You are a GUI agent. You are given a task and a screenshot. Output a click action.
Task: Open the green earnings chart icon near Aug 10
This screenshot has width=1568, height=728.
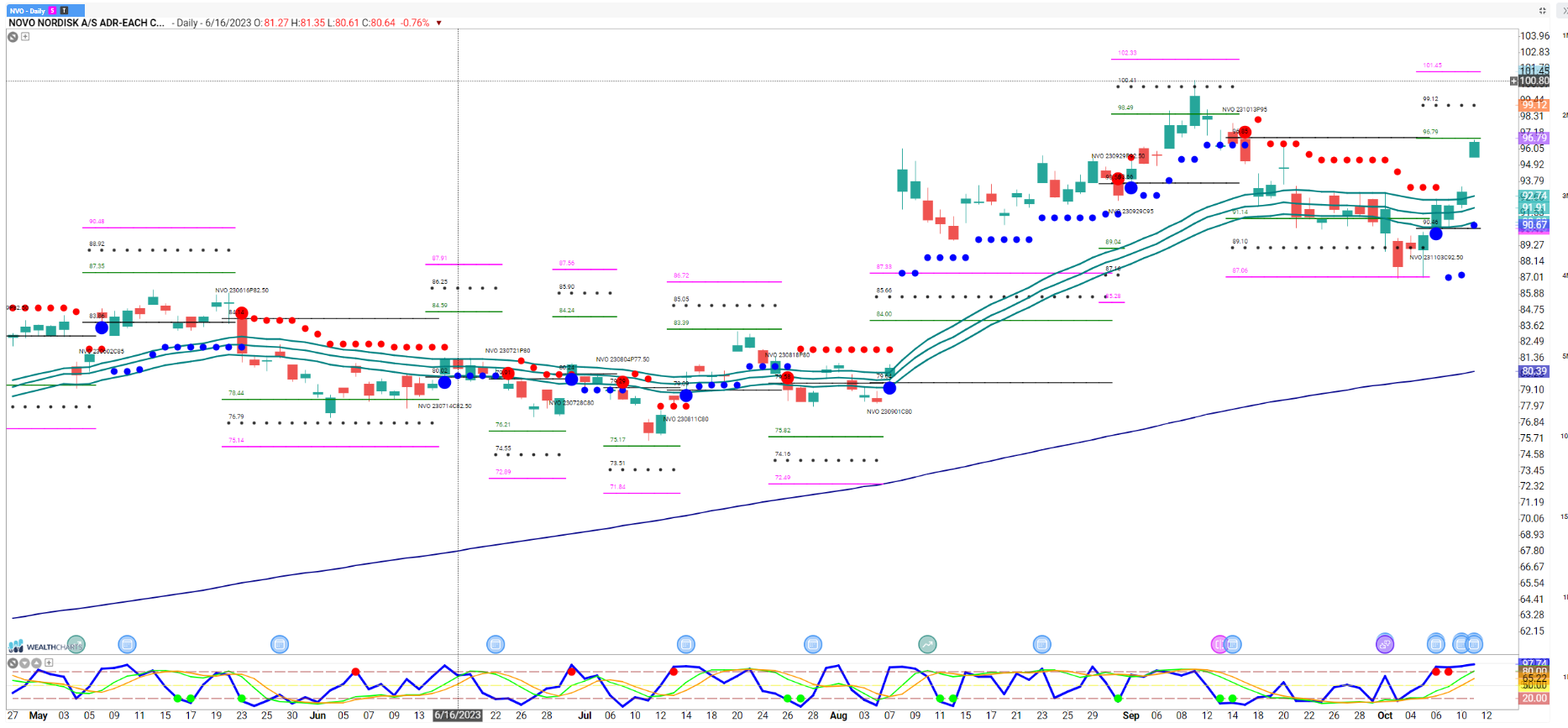pyautogui.click(x=927, y=644)
